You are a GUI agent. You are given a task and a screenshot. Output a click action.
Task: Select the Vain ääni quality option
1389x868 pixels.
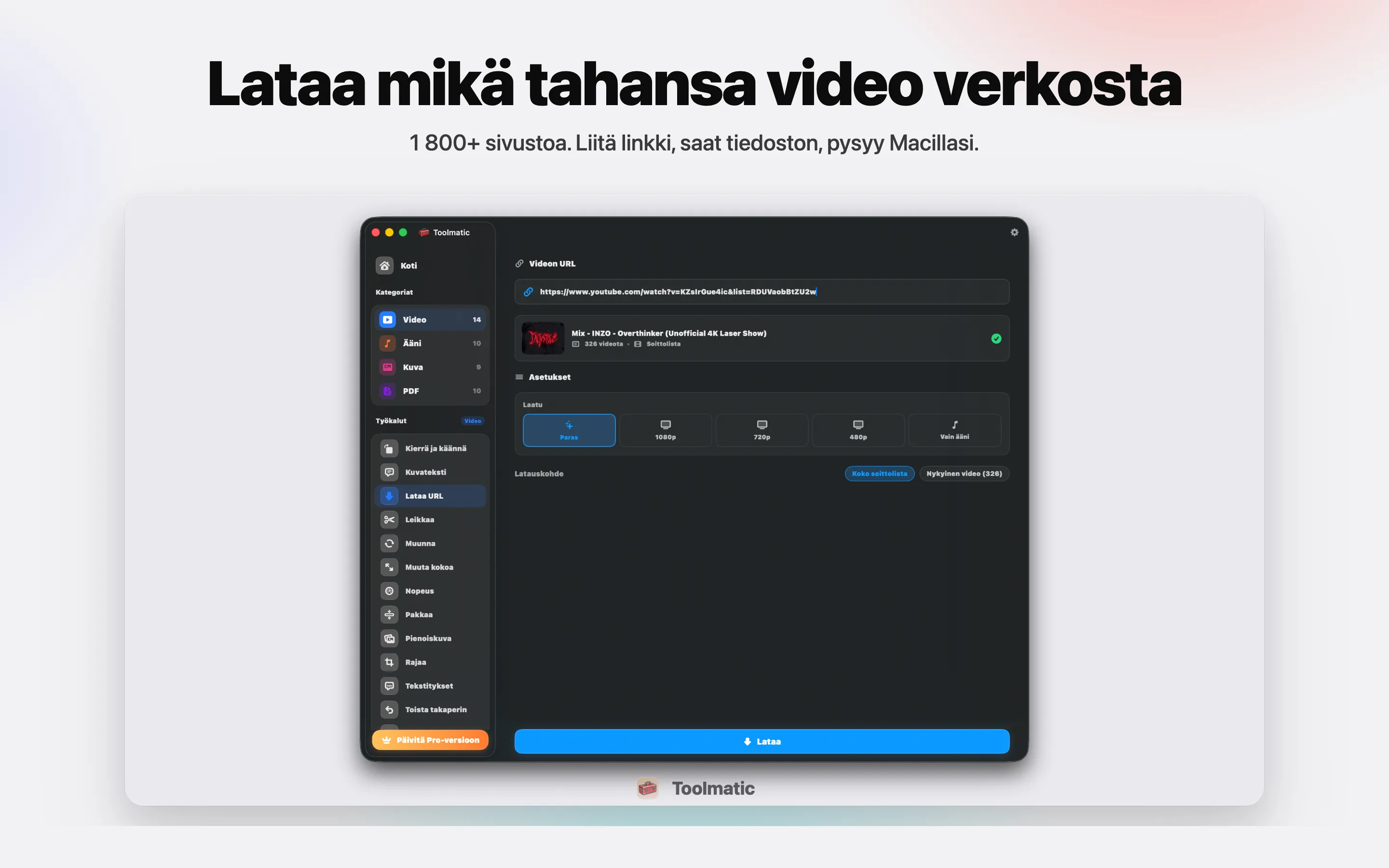tap(954, 430)
